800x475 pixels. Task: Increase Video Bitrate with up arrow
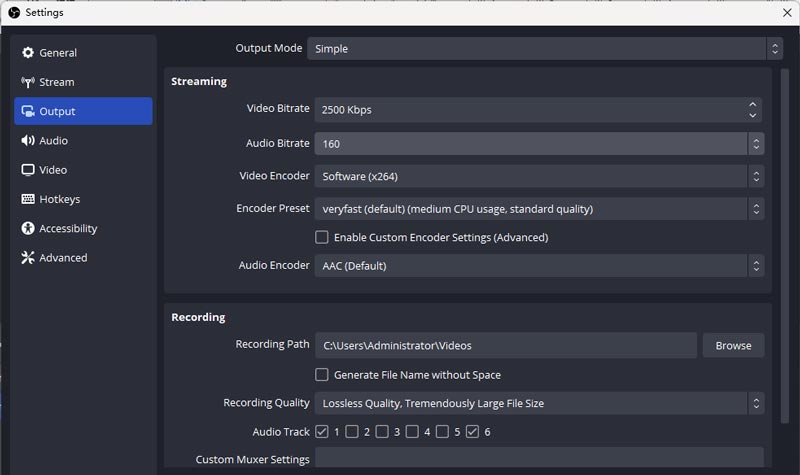tap(752, 104)
